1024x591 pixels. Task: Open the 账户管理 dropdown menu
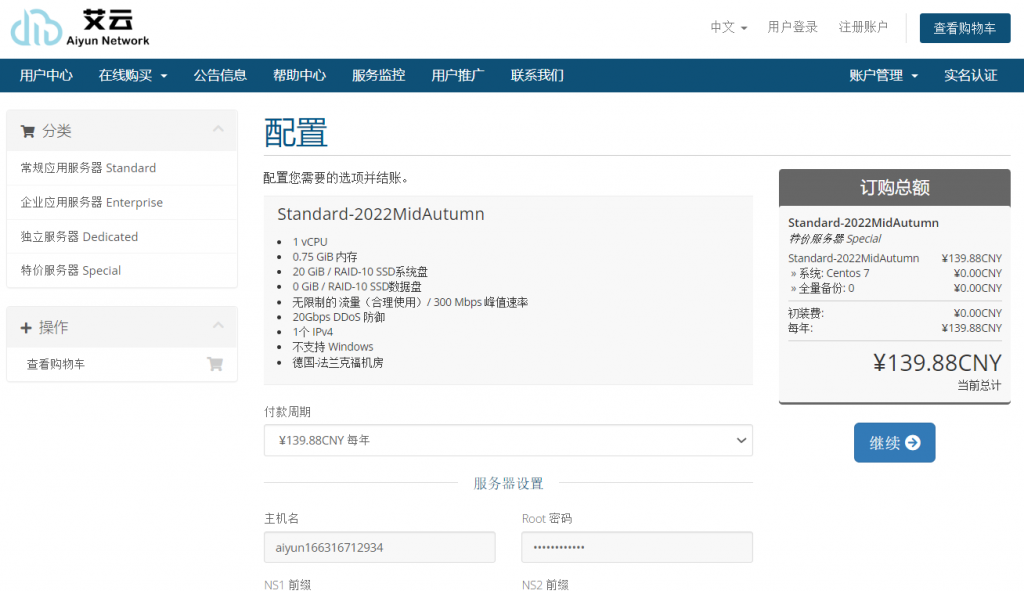[883, 75]
